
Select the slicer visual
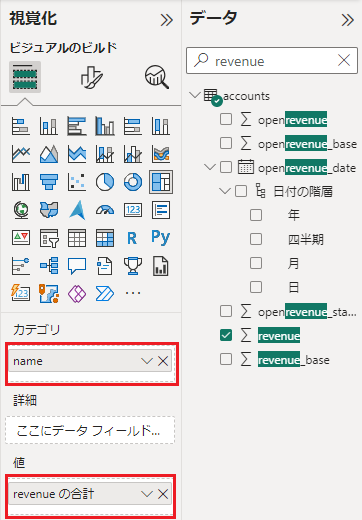(49, 238)
